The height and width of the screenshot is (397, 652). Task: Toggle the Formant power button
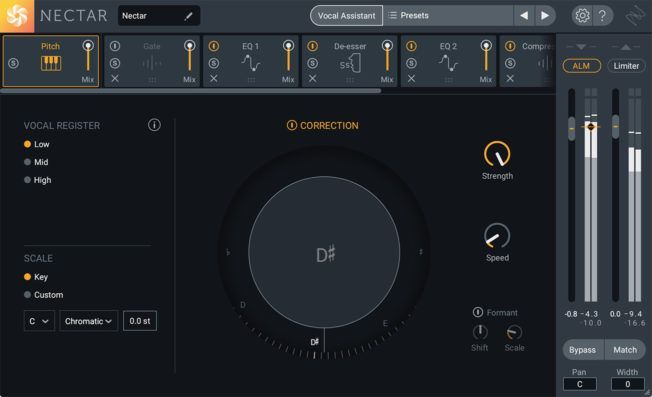tap(478, 312)
